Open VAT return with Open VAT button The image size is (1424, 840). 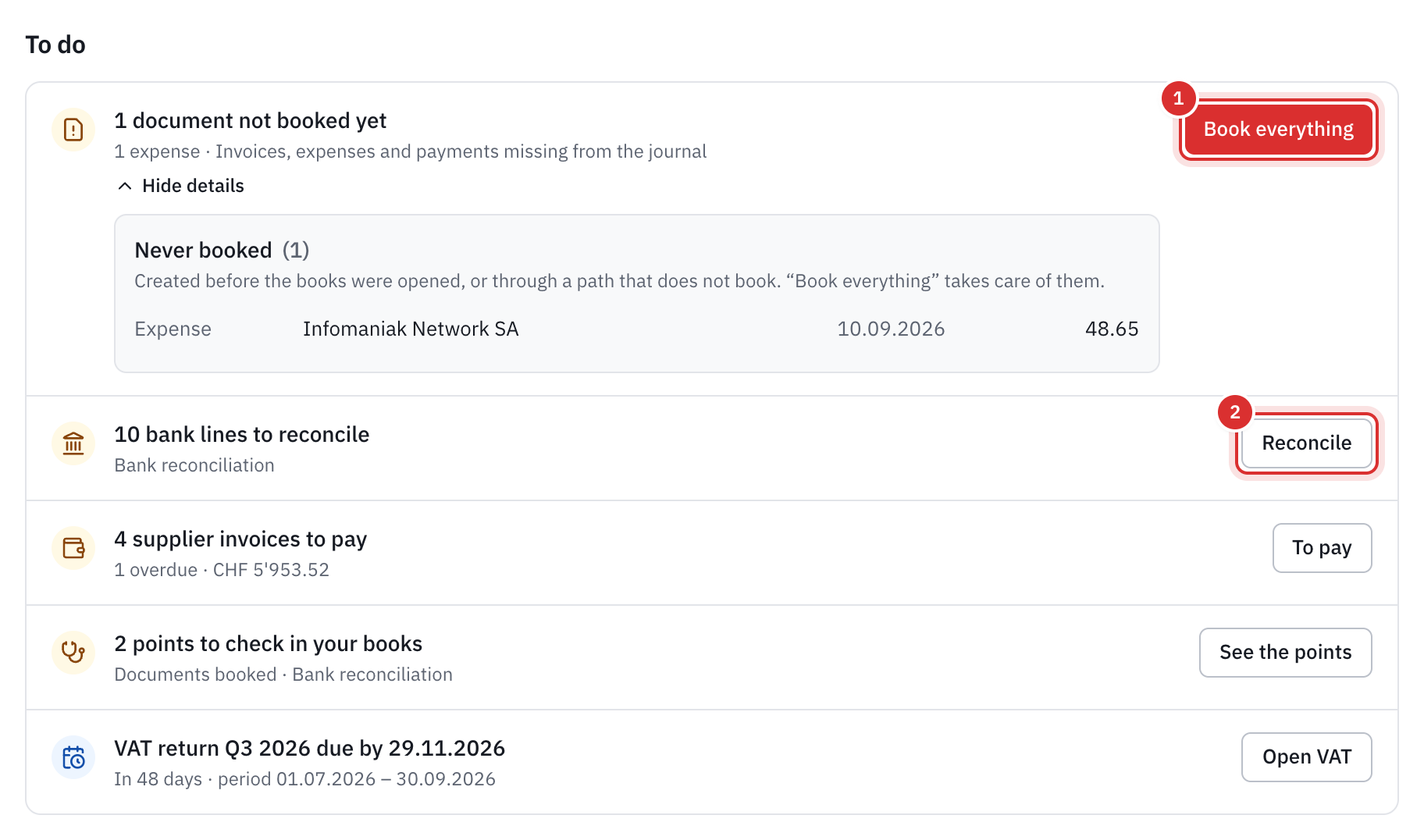1306,757
